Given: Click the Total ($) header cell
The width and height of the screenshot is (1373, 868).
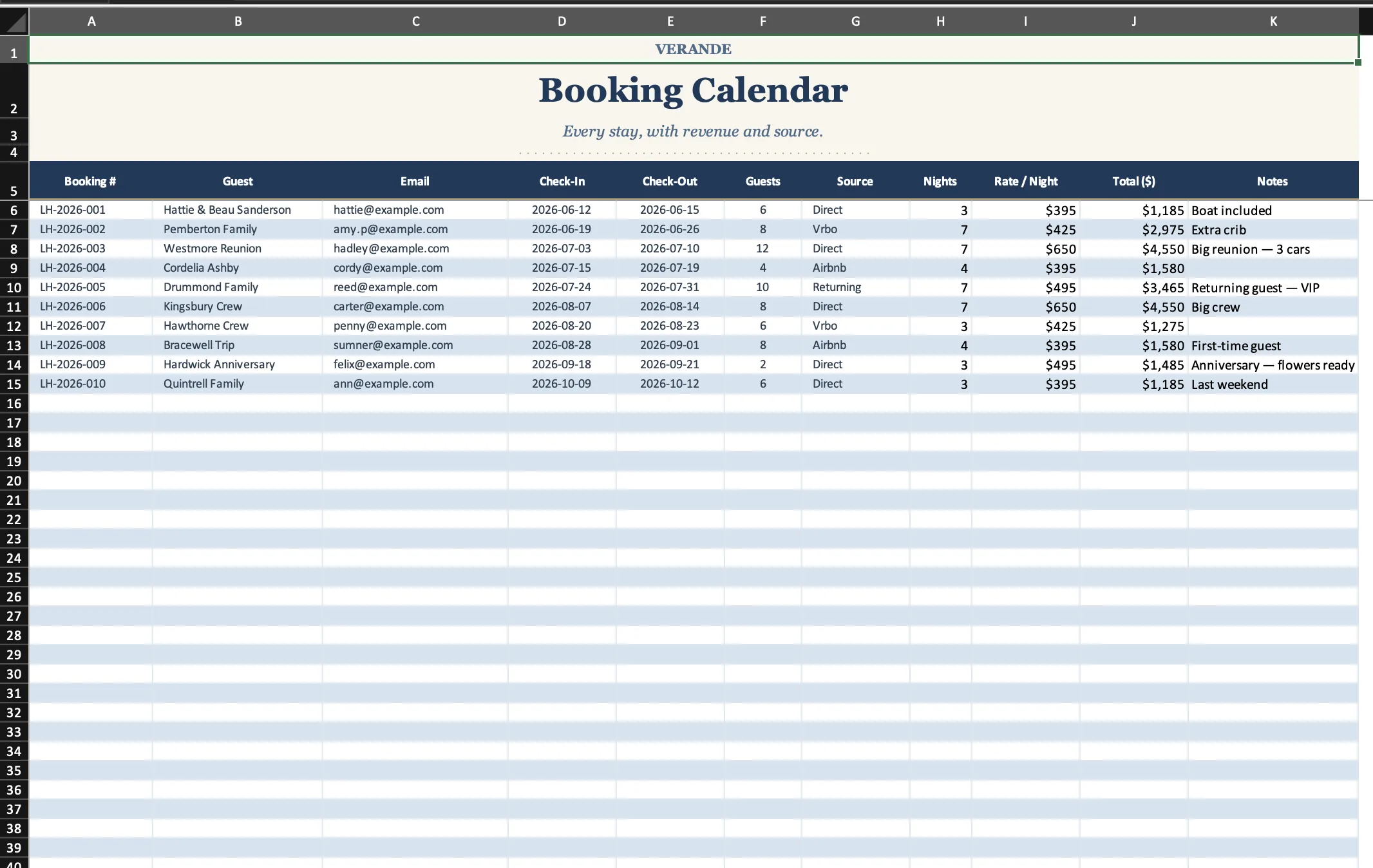Looking at the screenshot, I should [1134, 181].
